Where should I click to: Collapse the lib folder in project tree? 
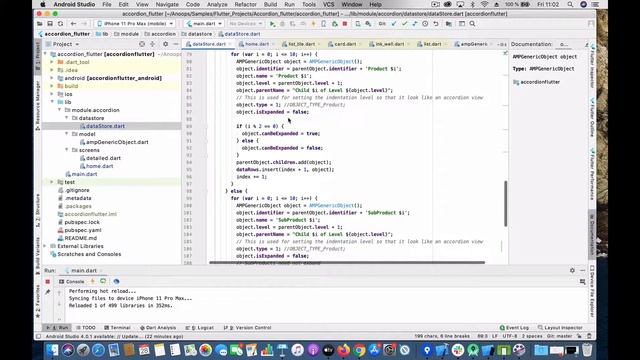(52, 102)
